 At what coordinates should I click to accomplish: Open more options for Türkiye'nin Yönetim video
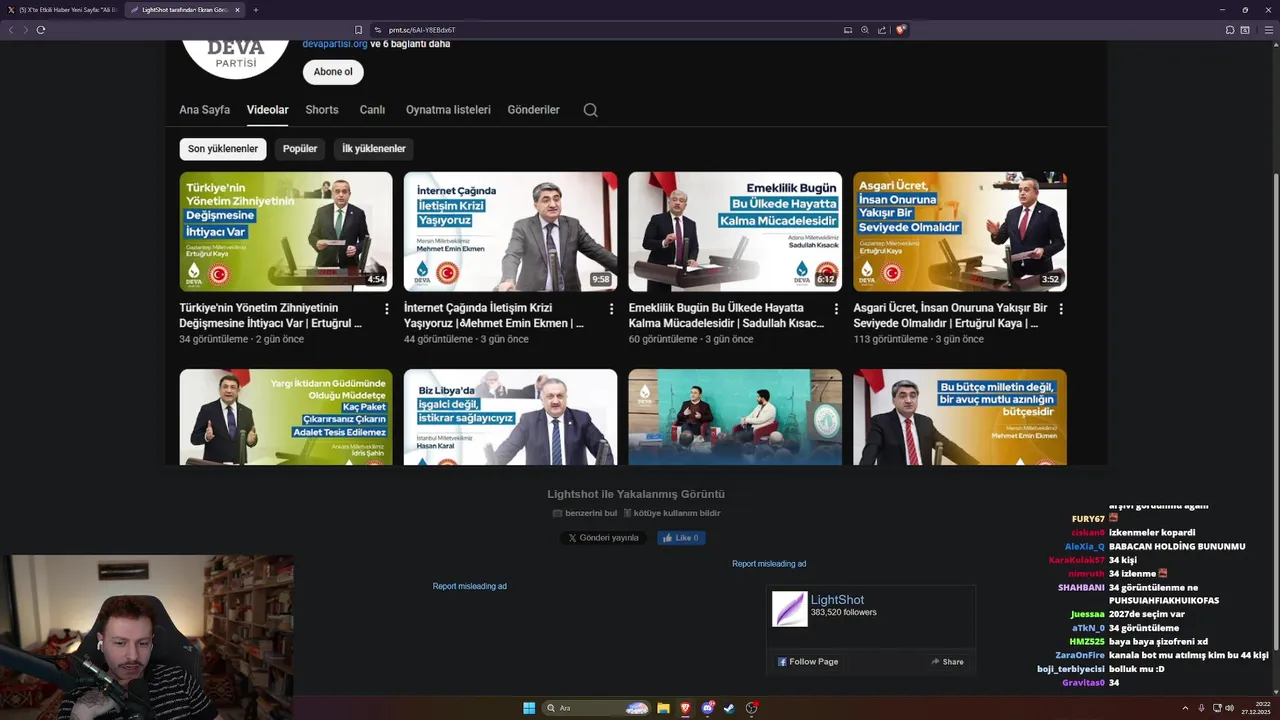pyautogui.click(x=387, y=309)
